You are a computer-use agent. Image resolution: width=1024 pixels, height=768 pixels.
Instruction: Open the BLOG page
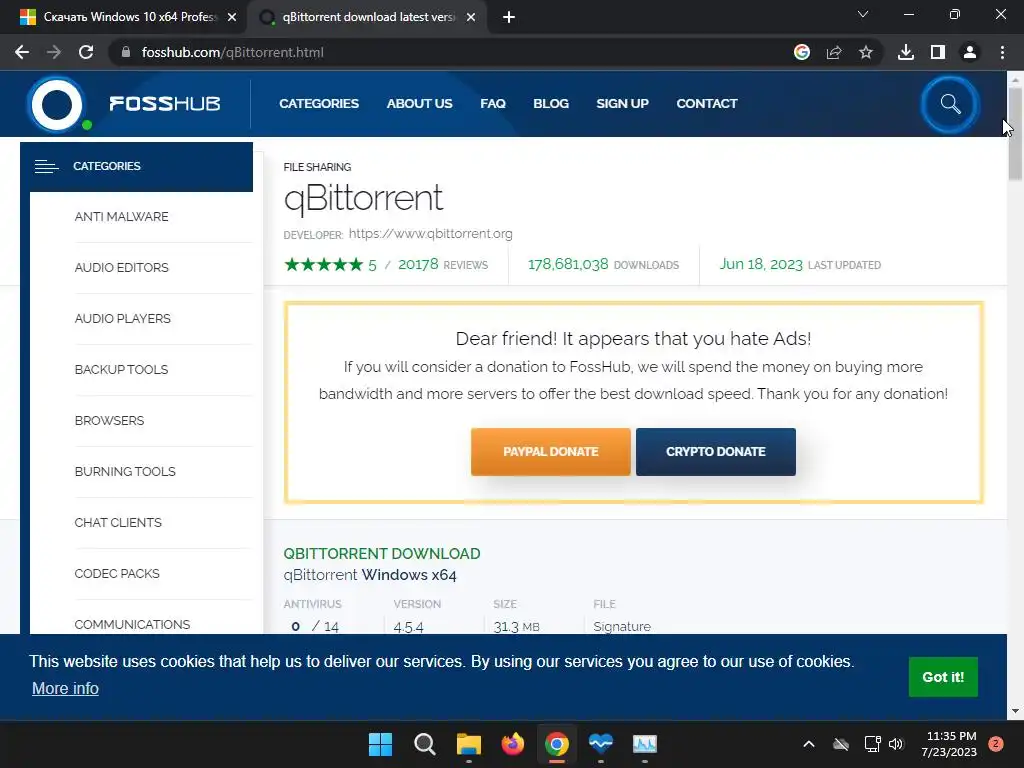tap(551, 104)
